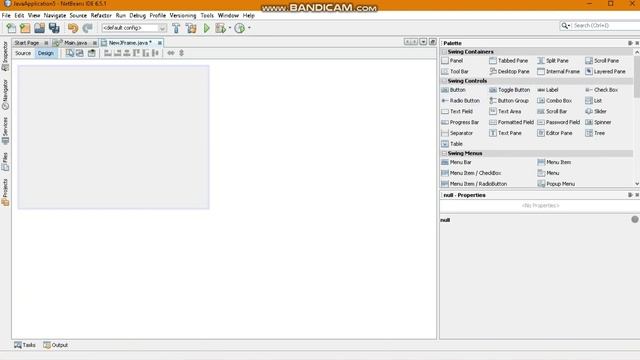Collapse the Swing Controls palette category
Screen dimensions: 640x360
coord(444,81)
